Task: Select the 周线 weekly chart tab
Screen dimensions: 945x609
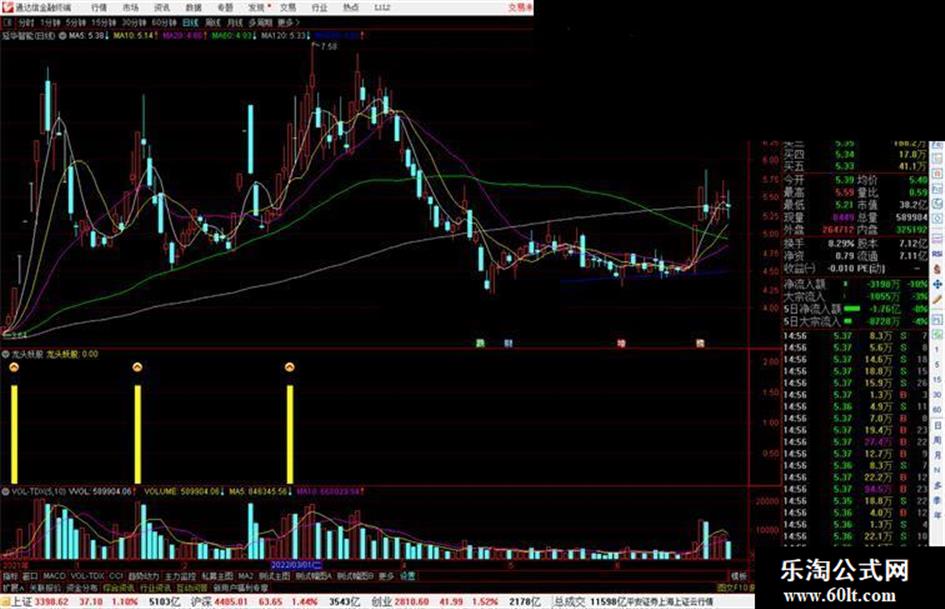Action: tap(213, 23)
